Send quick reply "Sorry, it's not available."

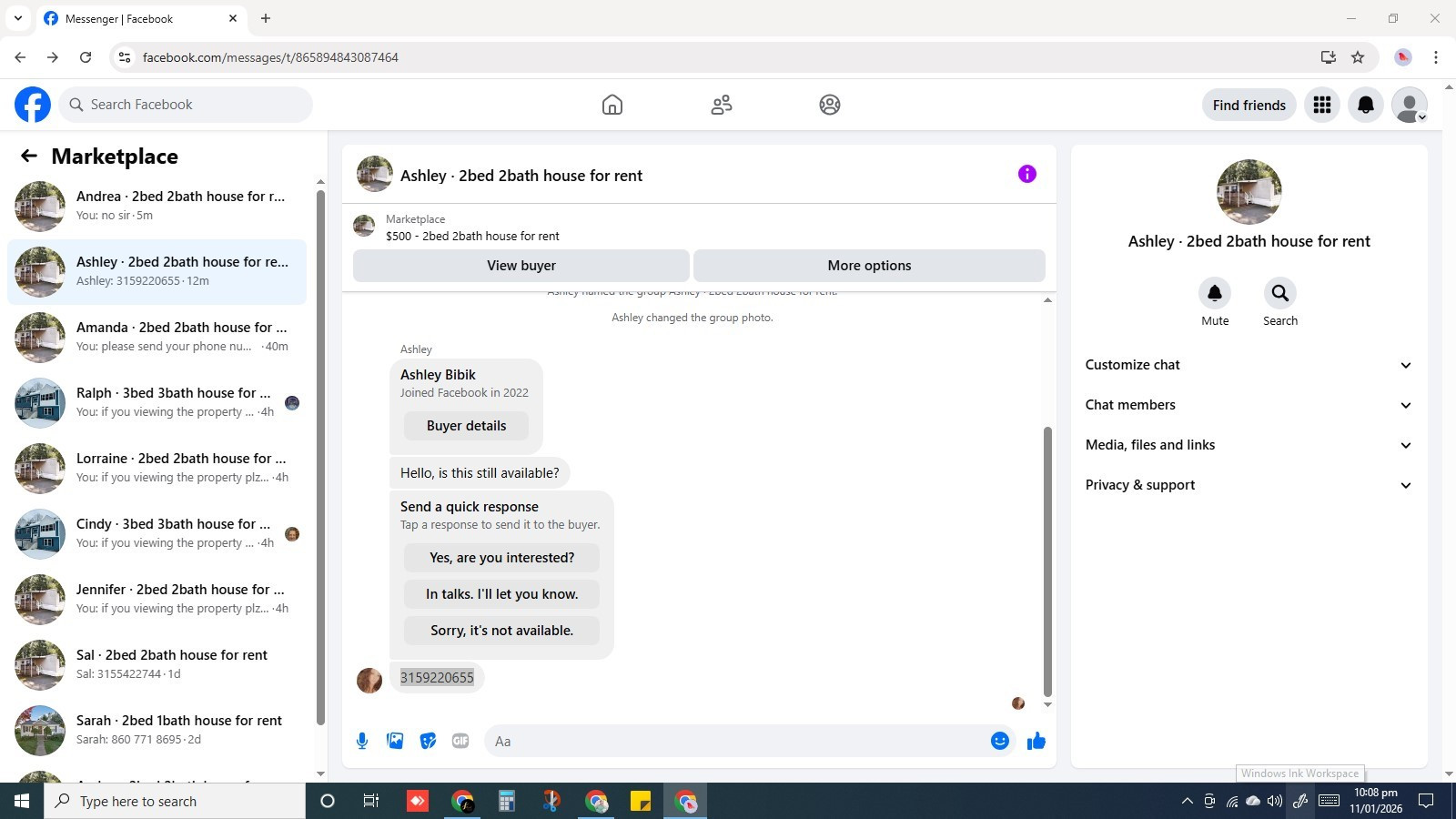coord(501,631)
